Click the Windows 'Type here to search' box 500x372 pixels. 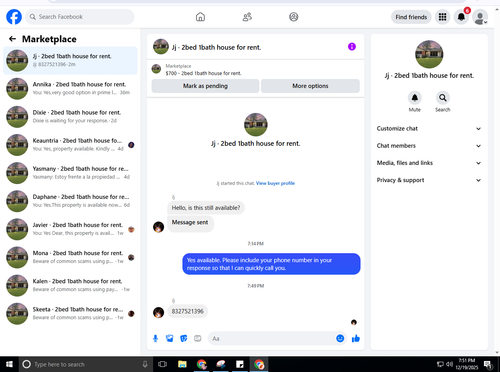point(85,364)
